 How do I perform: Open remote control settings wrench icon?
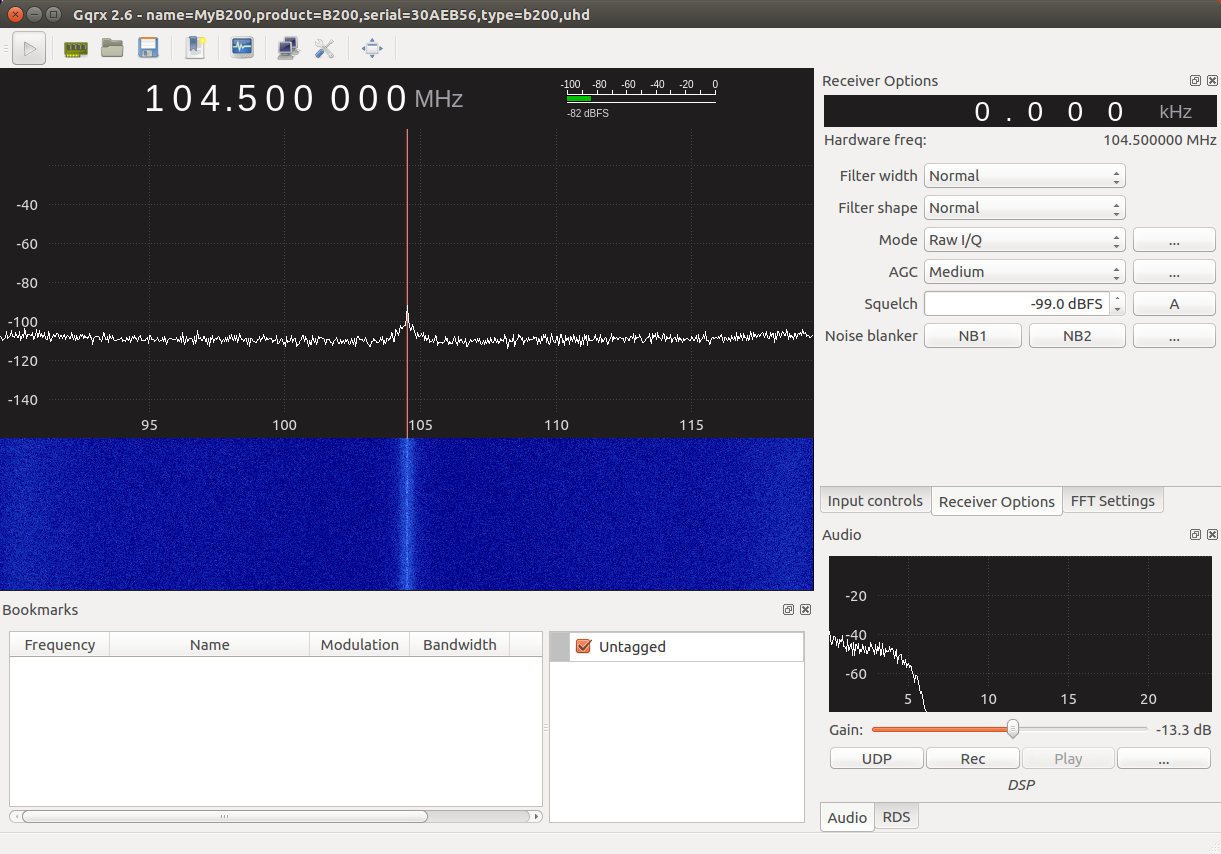[x=324, y=48]
